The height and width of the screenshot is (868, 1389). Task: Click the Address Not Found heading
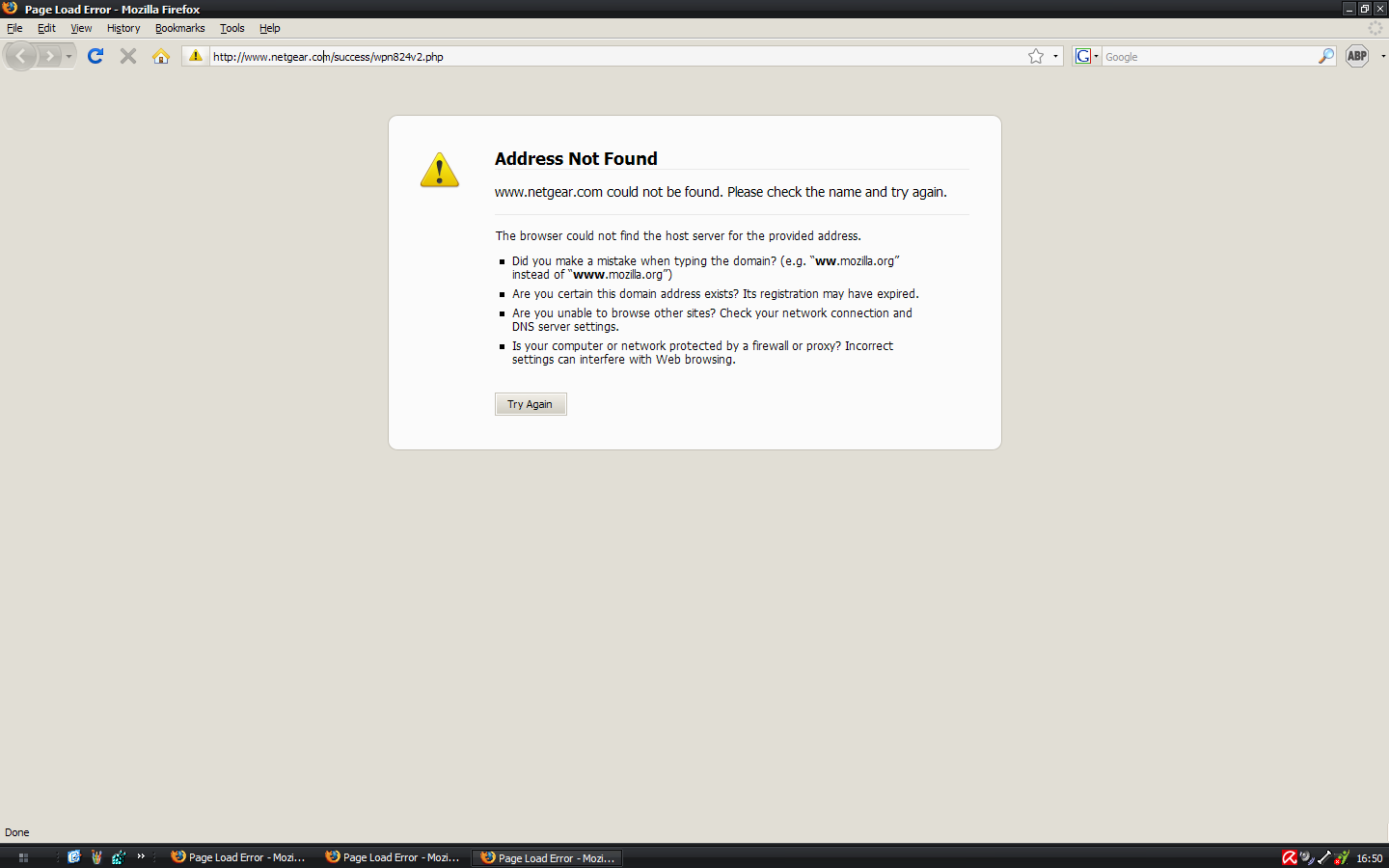click(x=576, y=159)
